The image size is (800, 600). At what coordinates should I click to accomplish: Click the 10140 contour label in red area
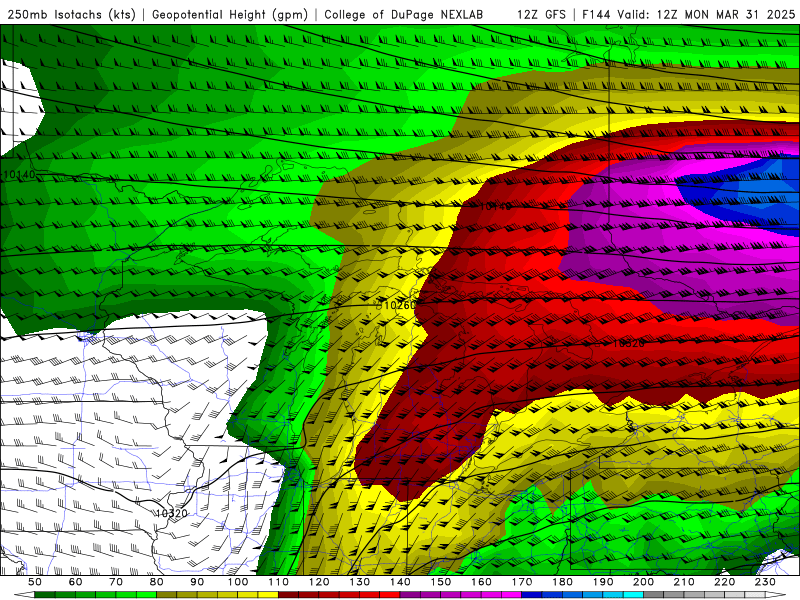[x=495, y=207]
